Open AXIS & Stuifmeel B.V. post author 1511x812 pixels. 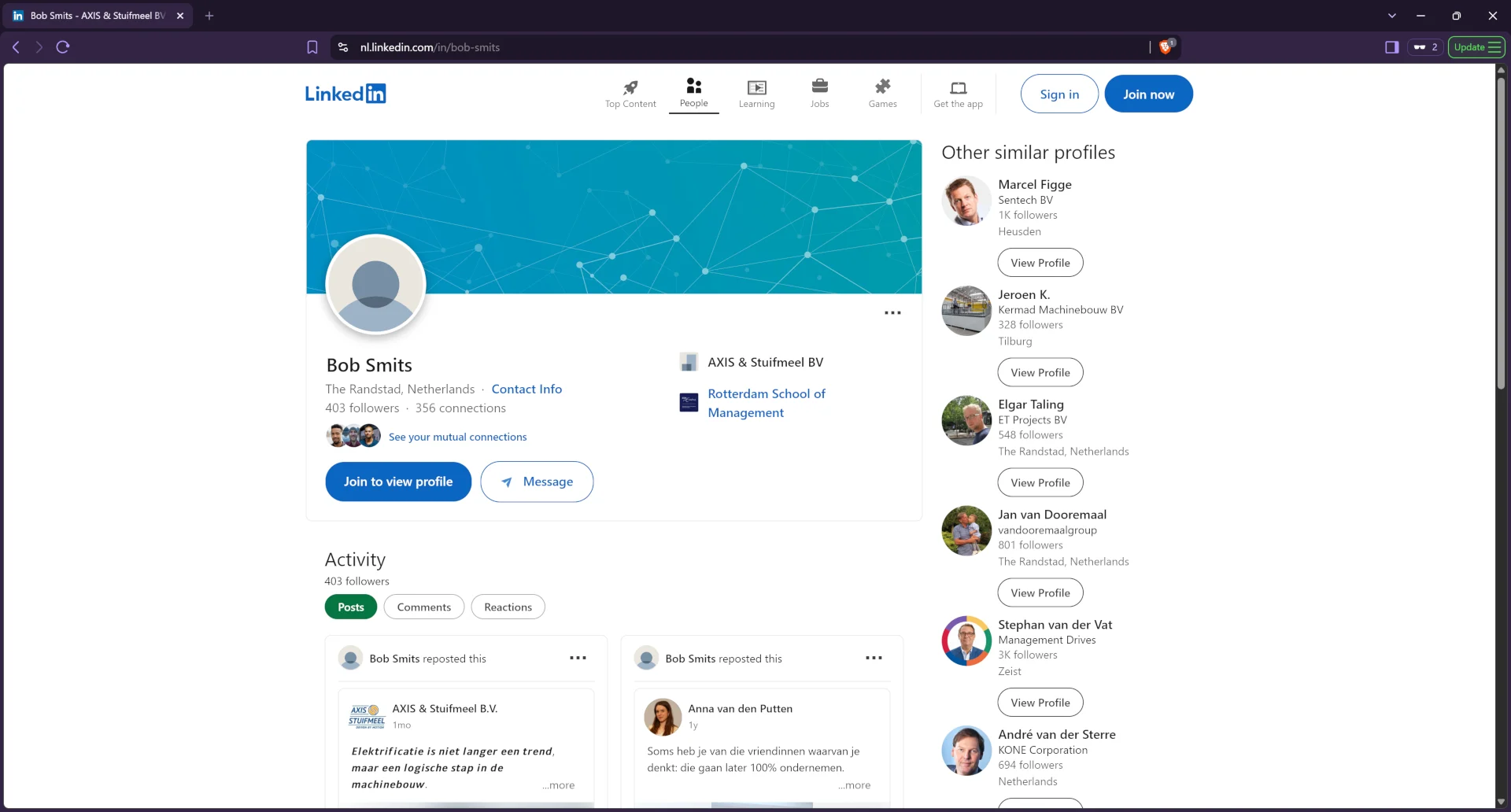[x=445, y=708]
